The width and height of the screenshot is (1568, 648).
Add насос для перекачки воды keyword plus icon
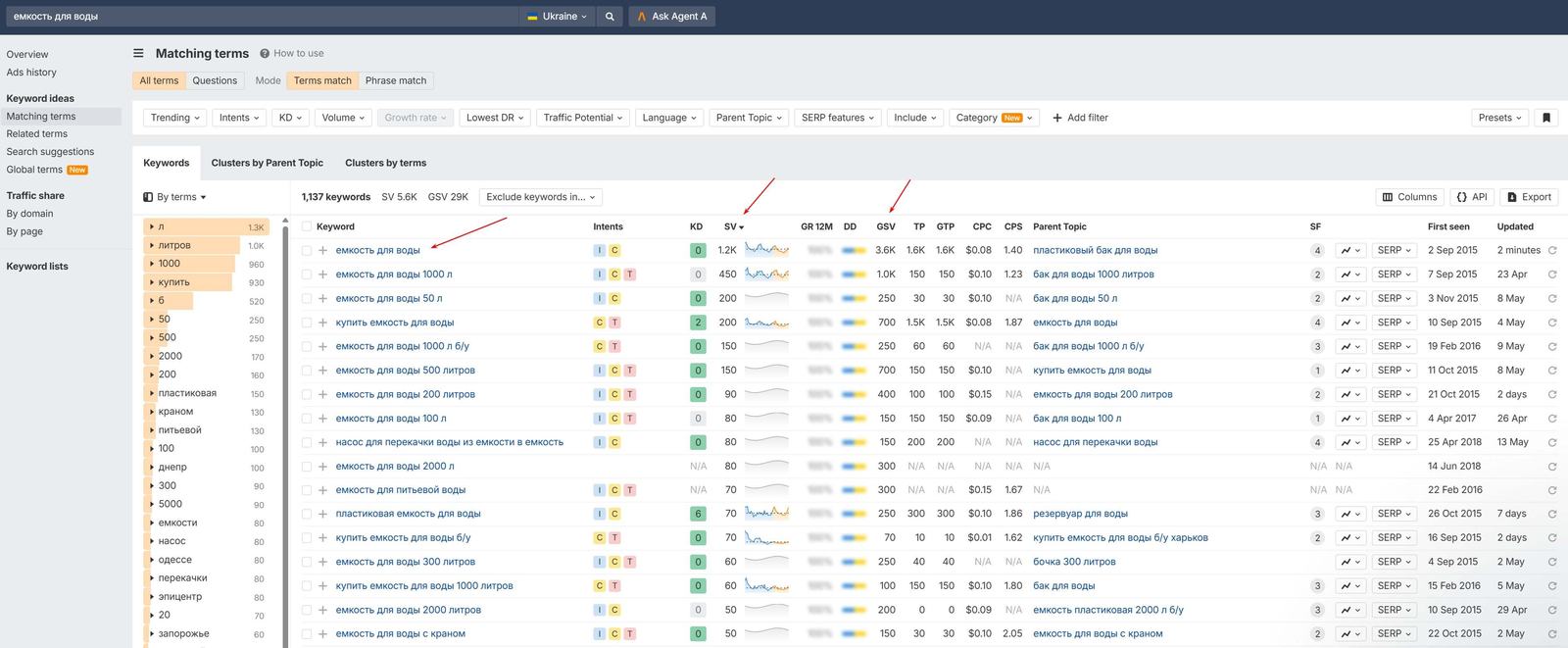(322, 442)
